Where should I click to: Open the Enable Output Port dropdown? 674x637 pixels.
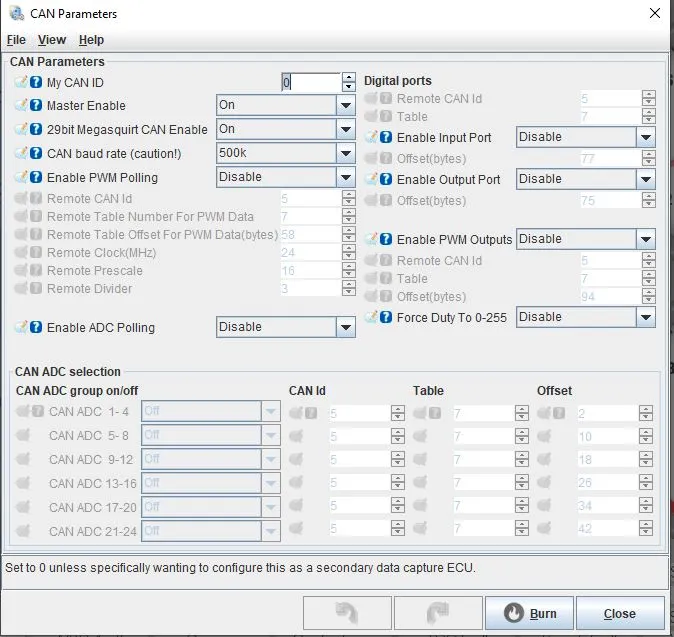point(585,179)
